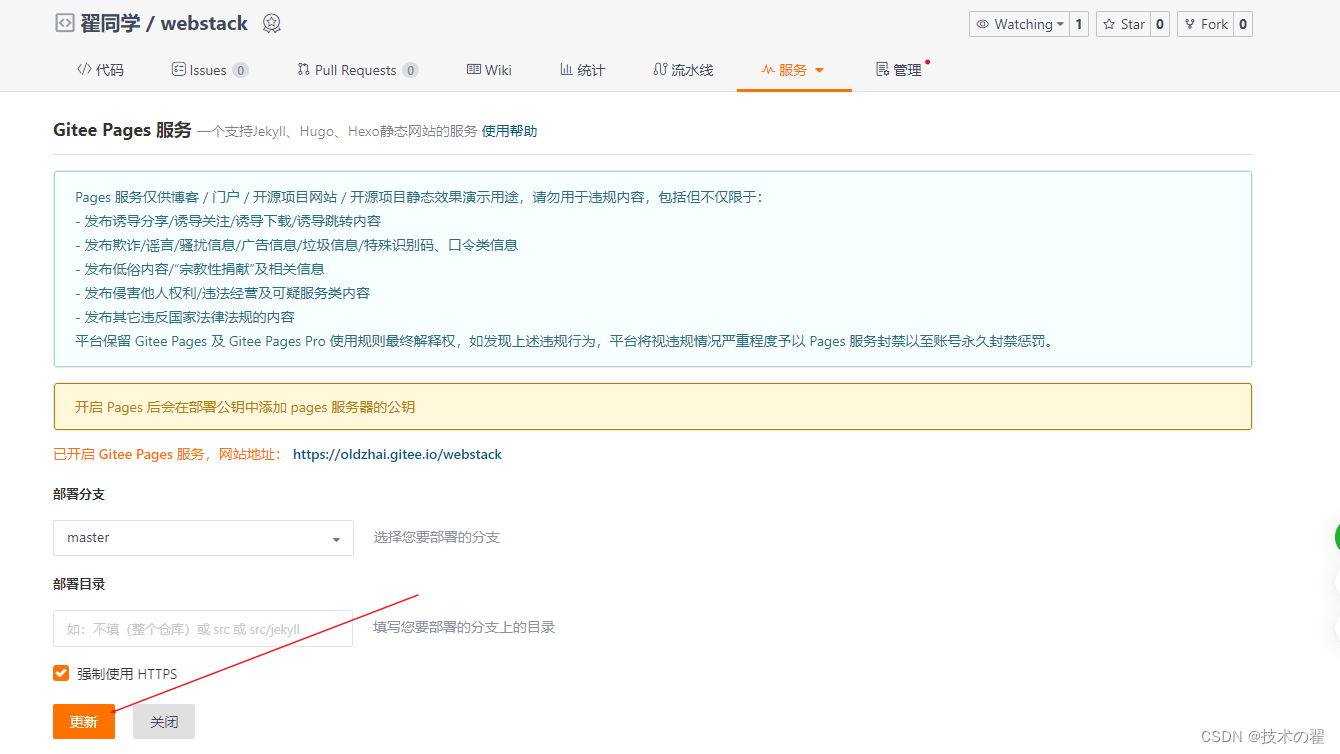
Task: Click the 使用帮助 help link
Action: click(511, 130)
